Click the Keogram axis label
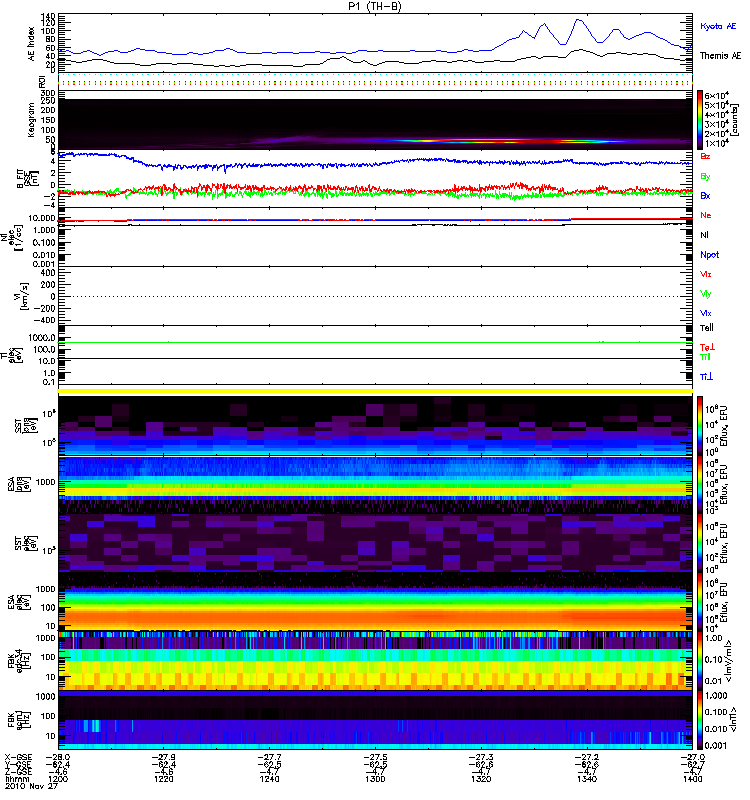The image size is (750, 800). click(31, 120)
